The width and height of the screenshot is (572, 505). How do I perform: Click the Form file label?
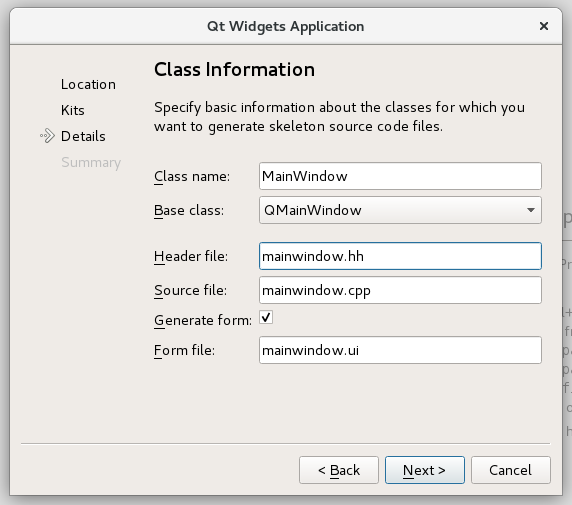(x=184, y=350)
